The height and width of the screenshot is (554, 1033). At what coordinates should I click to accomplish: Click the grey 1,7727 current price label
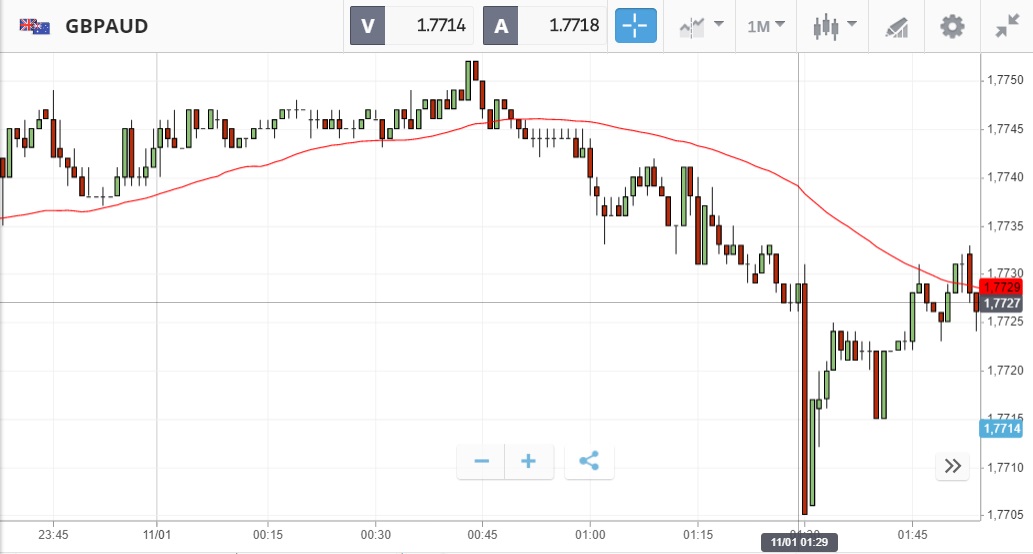(1001, 303)
